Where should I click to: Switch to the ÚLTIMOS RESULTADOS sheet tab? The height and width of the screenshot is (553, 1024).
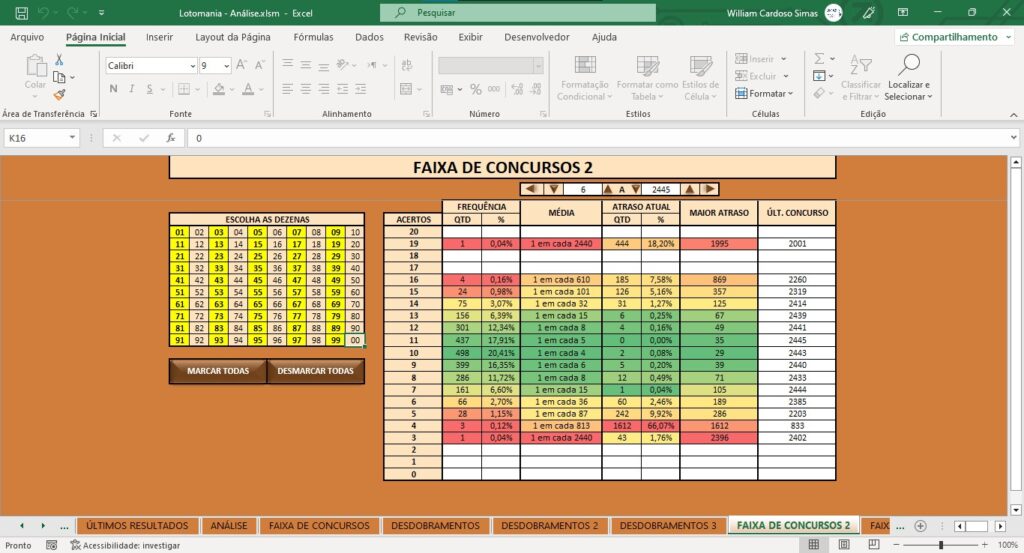coord(137,526)
